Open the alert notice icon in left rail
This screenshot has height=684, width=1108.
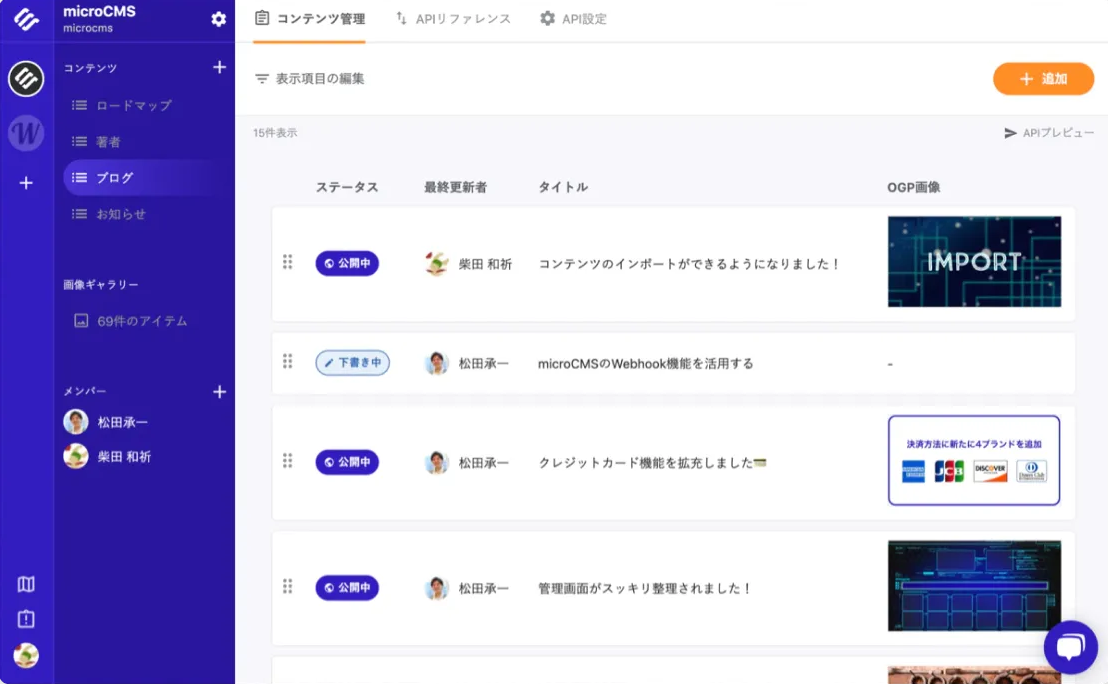(x=26, y=619)
